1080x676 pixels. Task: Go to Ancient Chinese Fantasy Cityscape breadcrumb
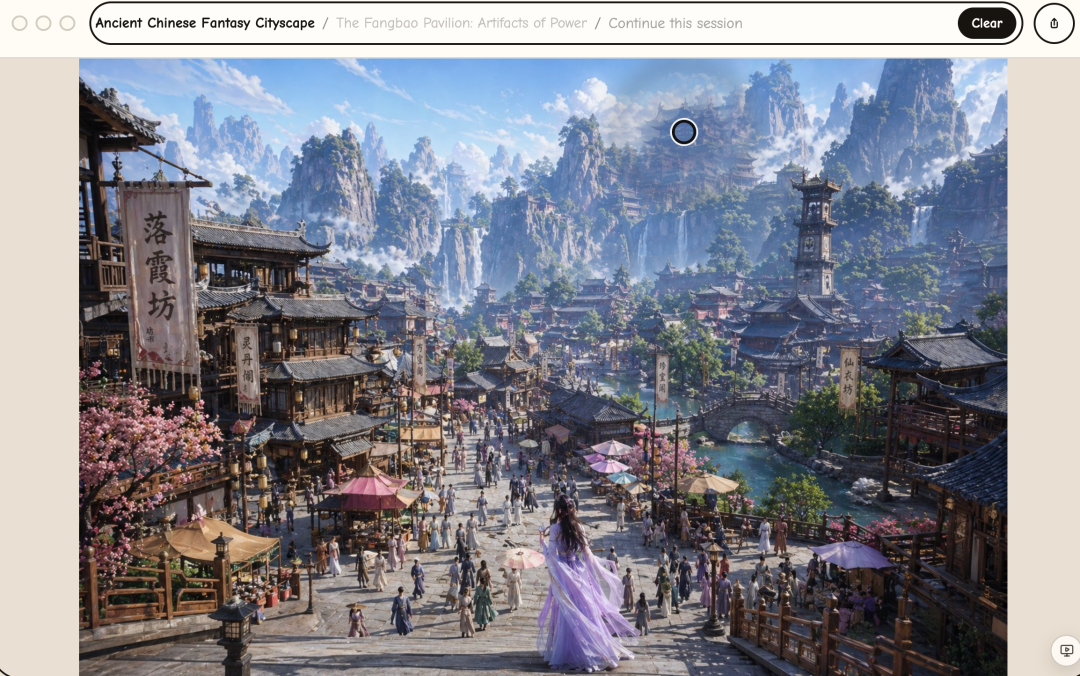(205, 23)
